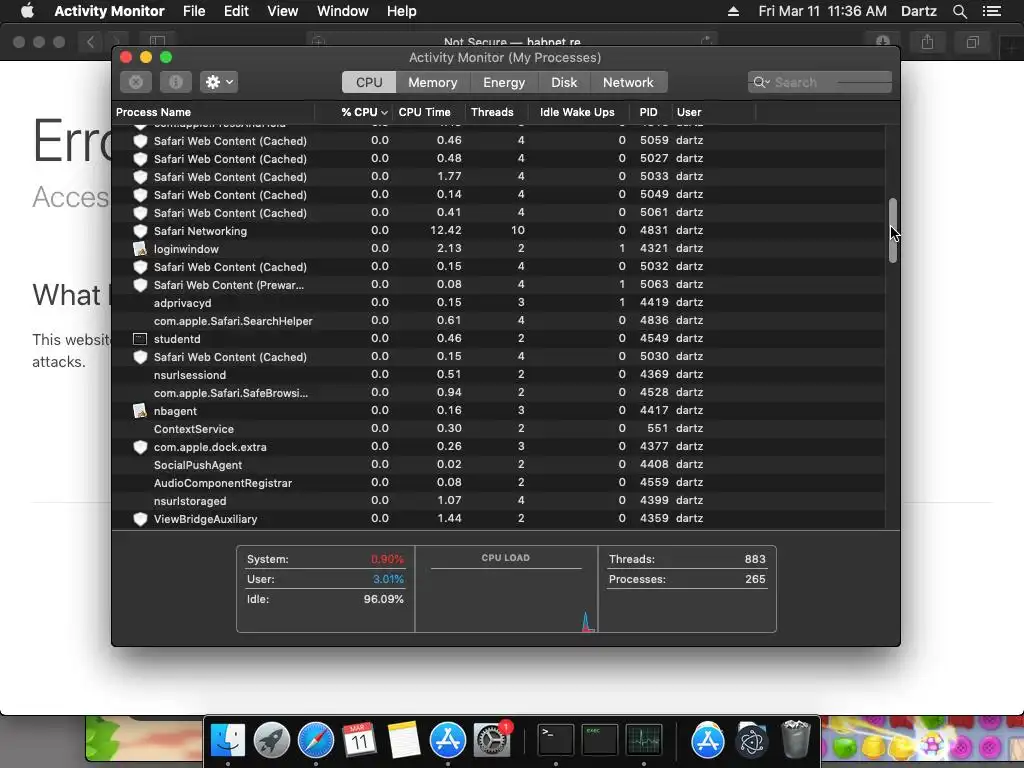Open the Window menu
Image resolution: width=1024 pixels, height=768 pixels.
point(342,11)
